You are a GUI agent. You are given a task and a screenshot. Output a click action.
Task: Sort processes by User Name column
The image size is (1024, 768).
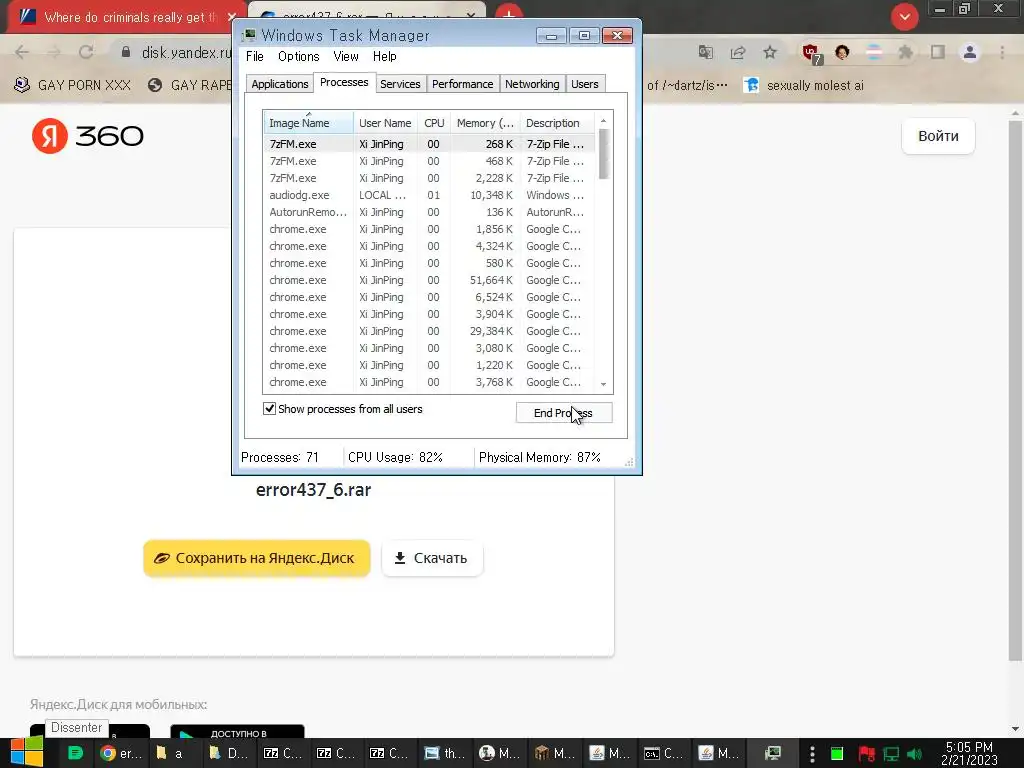point(385,123)
